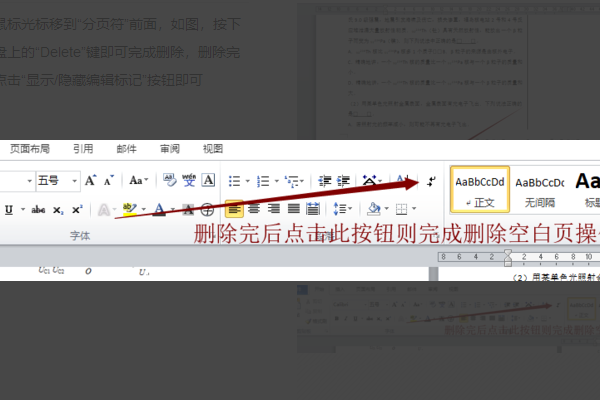This screenshot has height=400, width=600.
Task: Toggle strikethrough abc formatting
Action: (x=38, y=209)
